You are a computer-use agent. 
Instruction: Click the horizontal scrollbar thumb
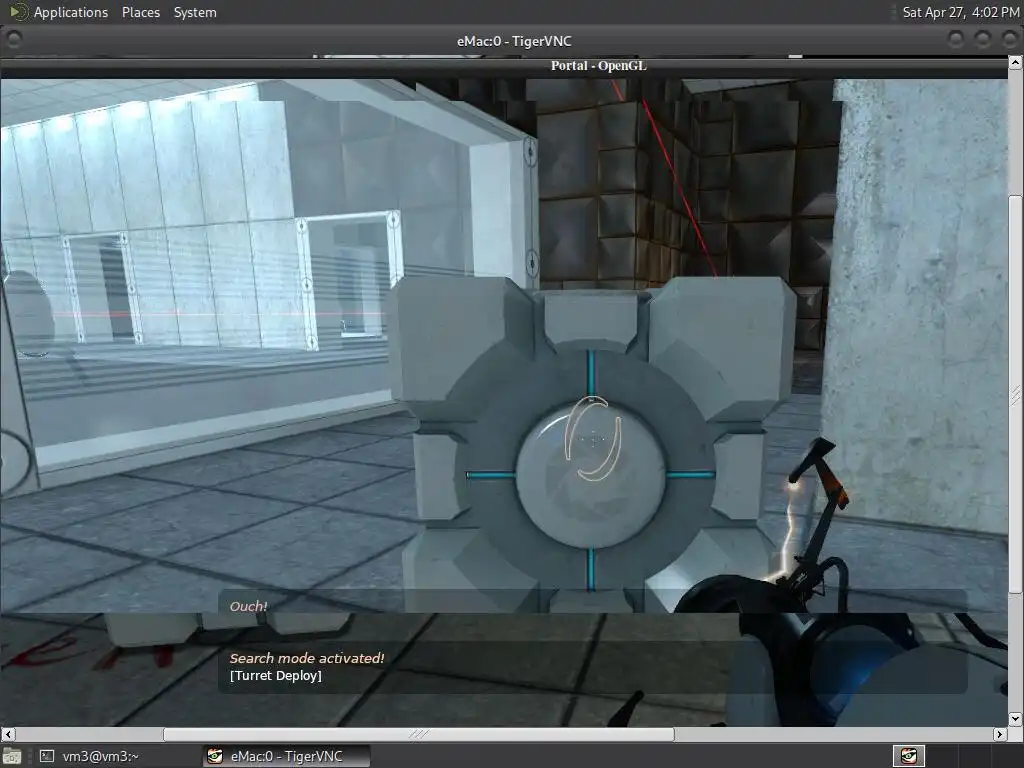(x=419, y=734)
